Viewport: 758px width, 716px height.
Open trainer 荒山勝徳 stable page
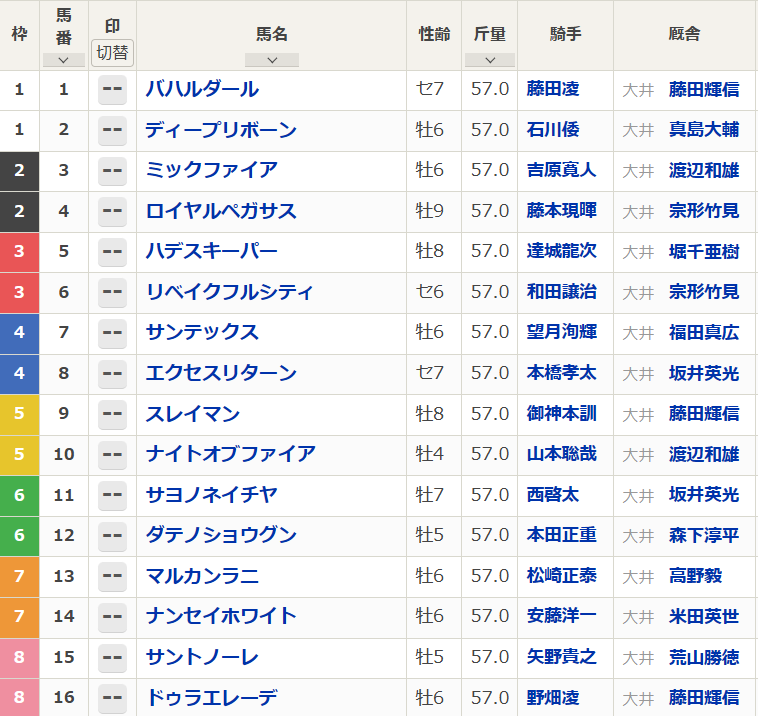[x=704, y=657]
